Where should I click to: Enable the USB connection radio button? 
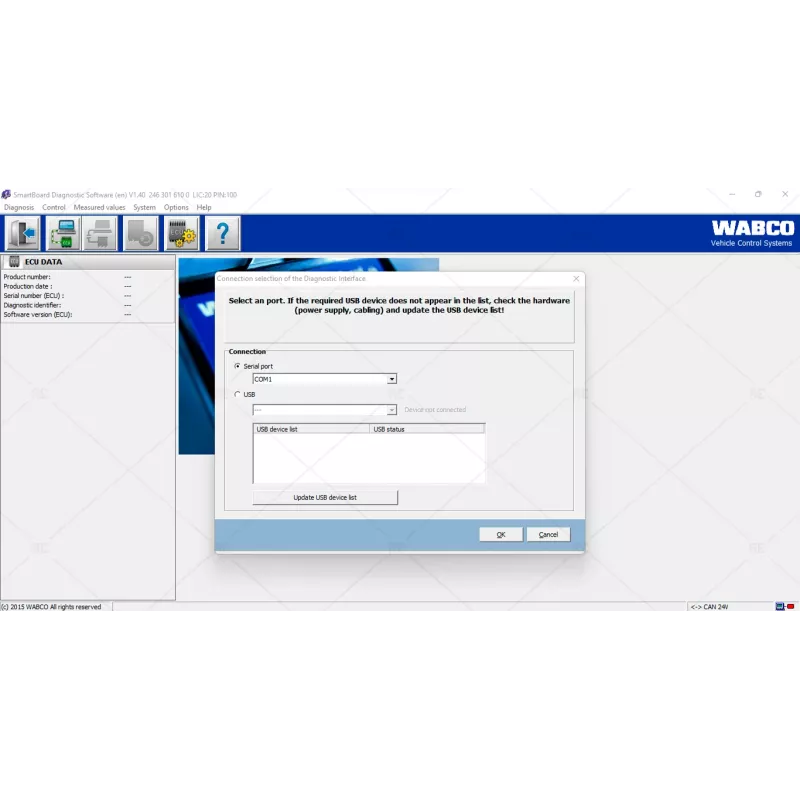click(x=237, y=394)
